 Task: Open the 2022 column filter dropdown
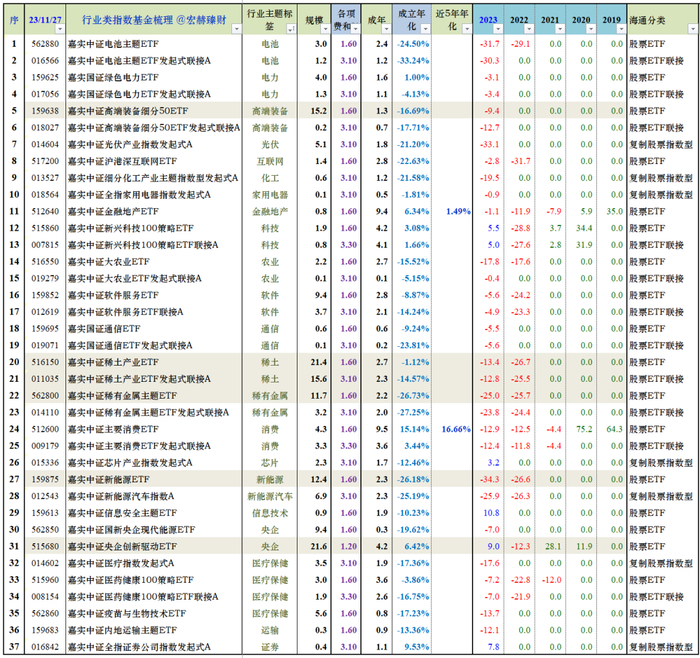(529, 29)
